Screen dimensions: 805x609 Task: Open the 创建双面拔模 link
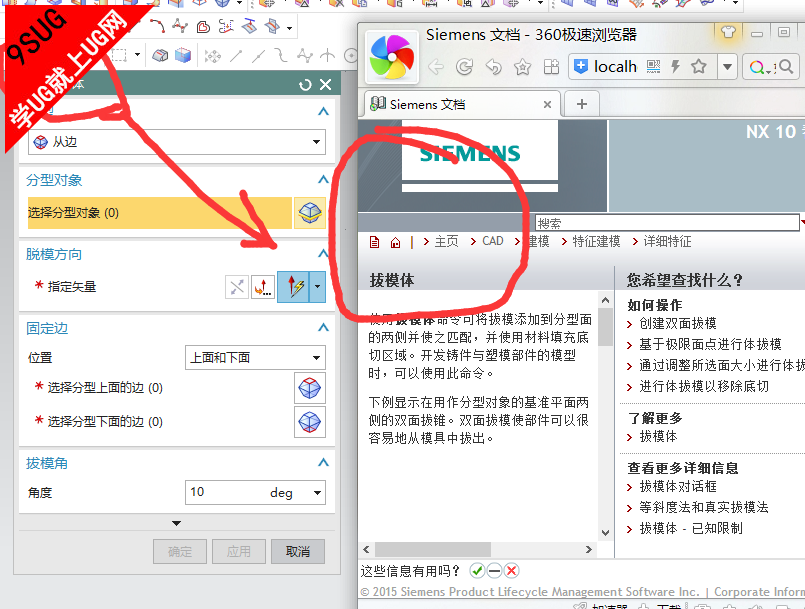(678, 323)
